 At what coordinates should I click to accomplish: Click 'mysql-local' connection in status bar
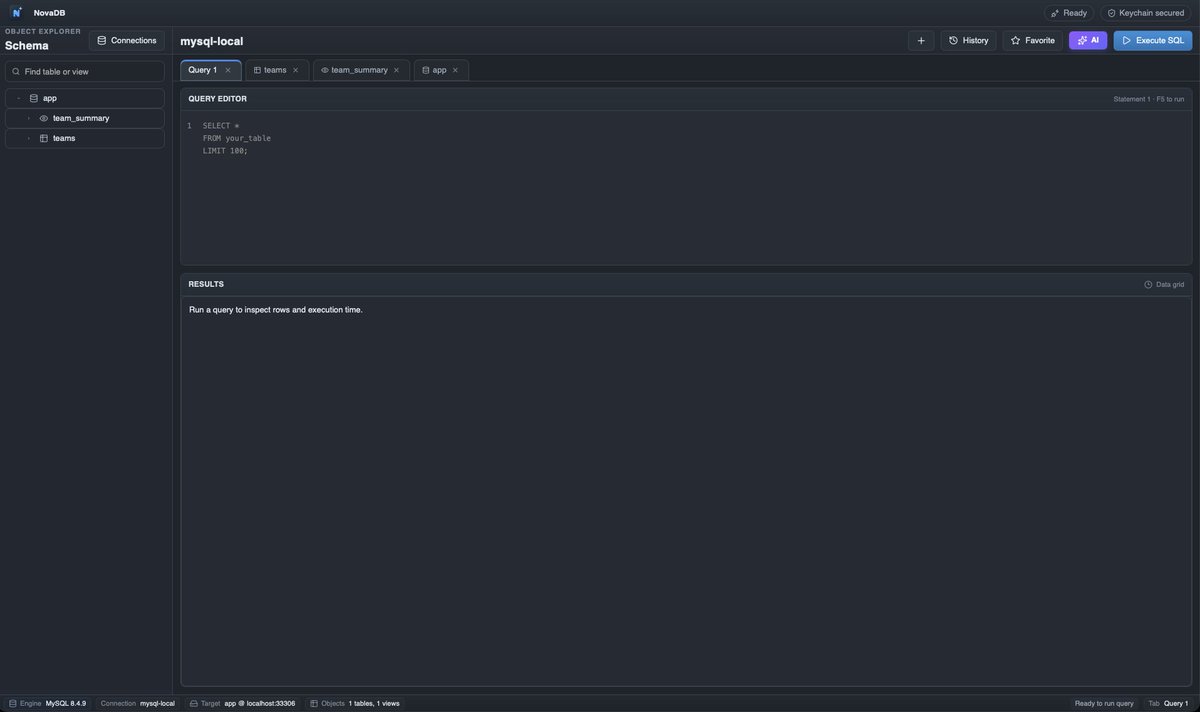tap(157, 703)
